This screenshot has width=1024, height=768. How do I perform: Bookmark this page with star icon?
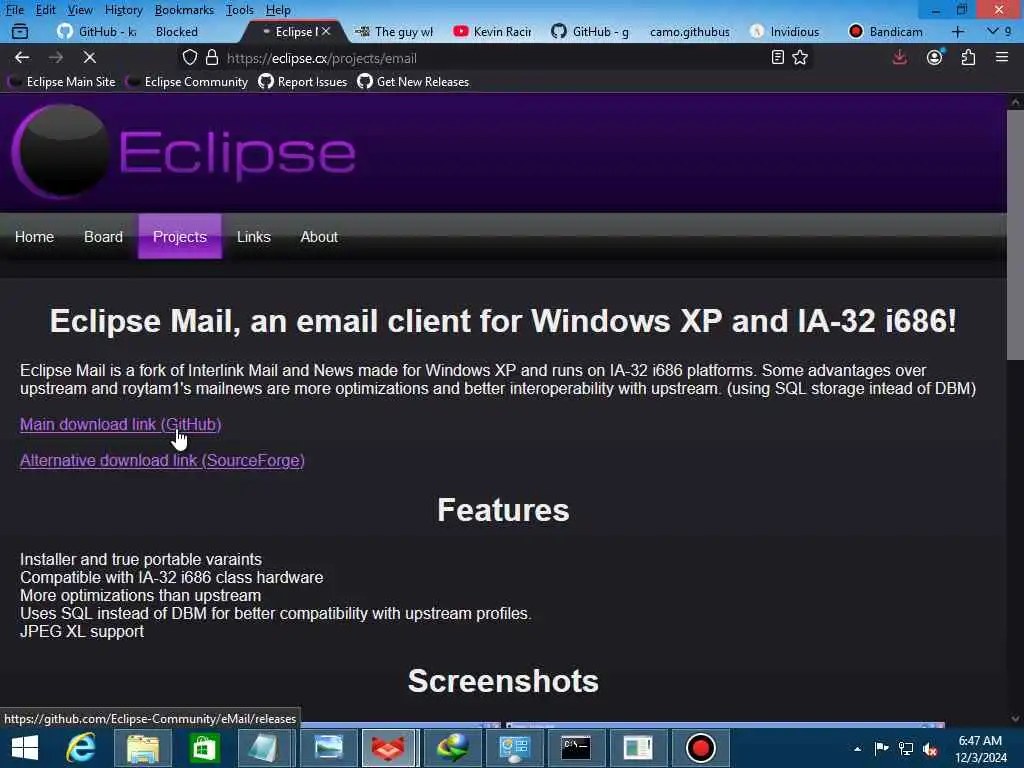pyautogui.click(x=800, y=57)
